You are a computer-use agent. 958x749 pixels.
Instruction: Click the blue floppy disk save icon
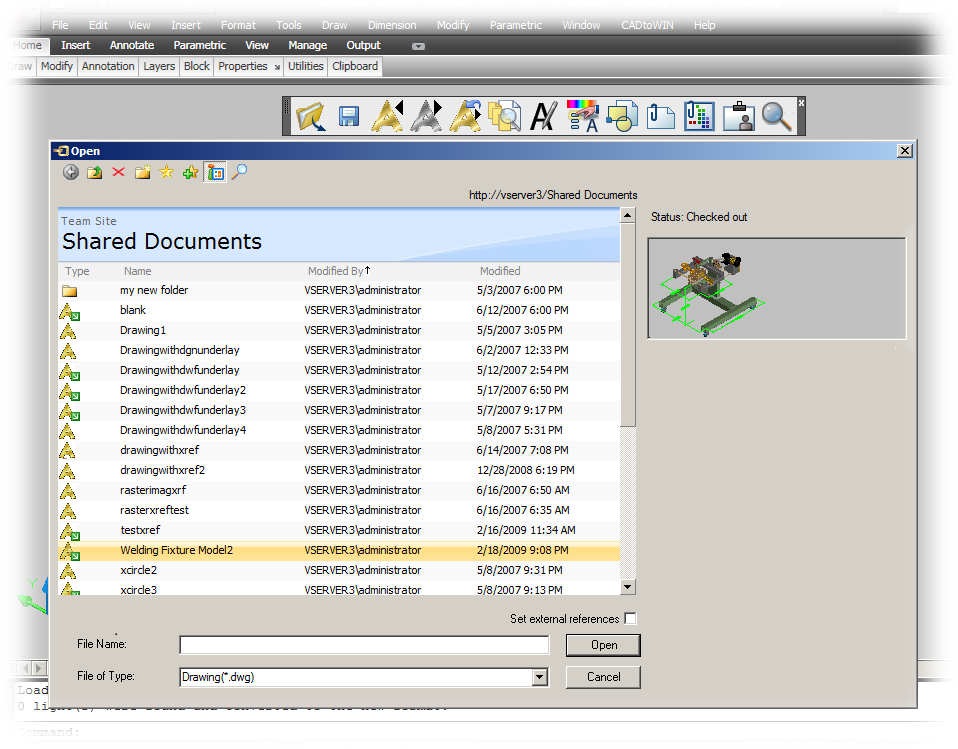click(x=349, y=116)
